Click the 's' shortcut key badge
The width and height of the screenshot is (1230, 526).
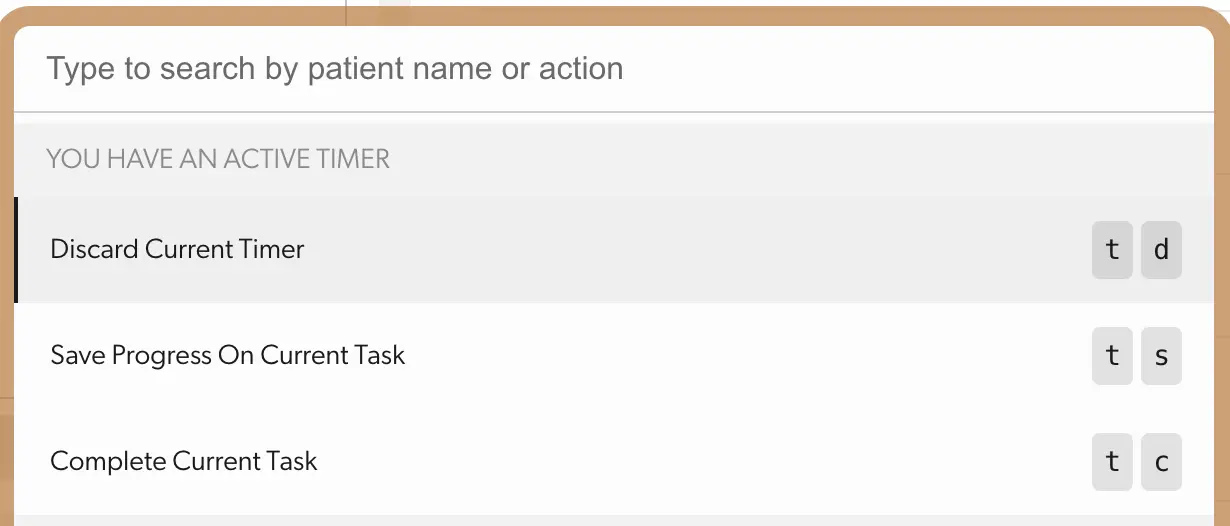coord(1161,356)
